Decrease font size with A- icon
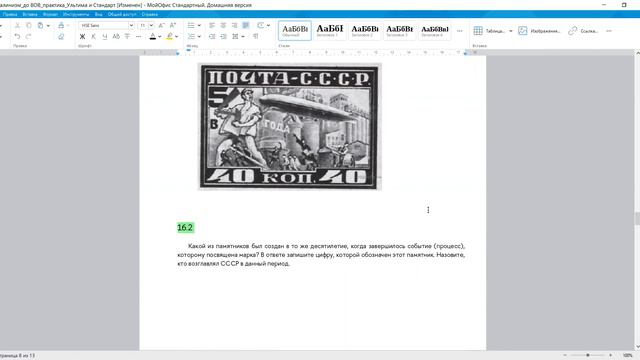640x360 pixels. tap(161, 25)
